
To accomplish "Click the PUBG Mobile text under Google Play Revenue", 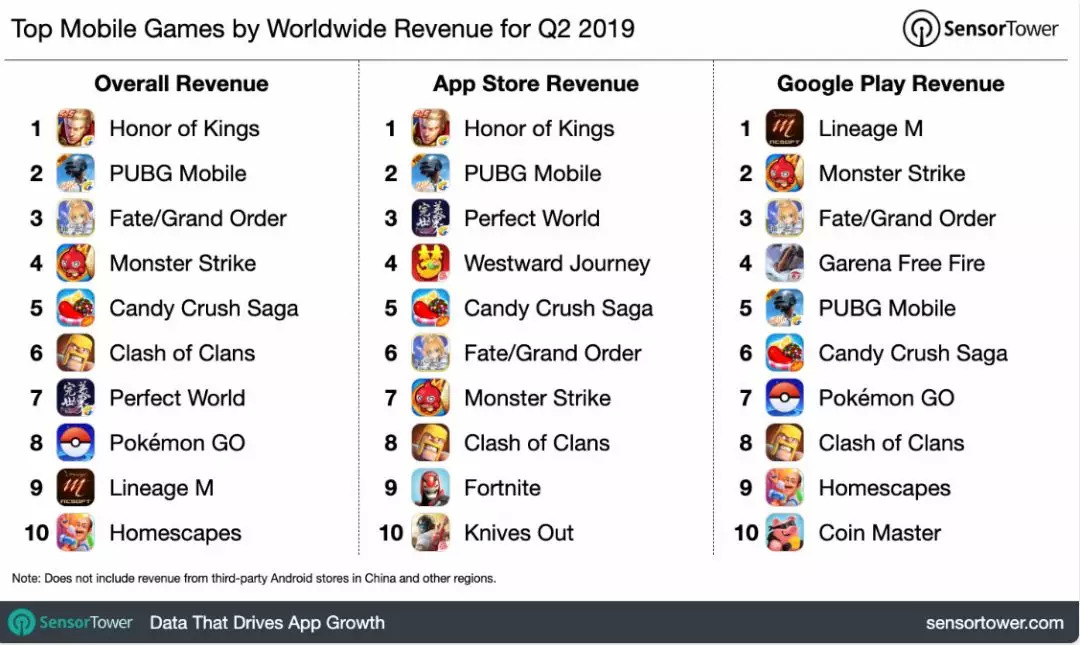I will [x=887, y=309].
